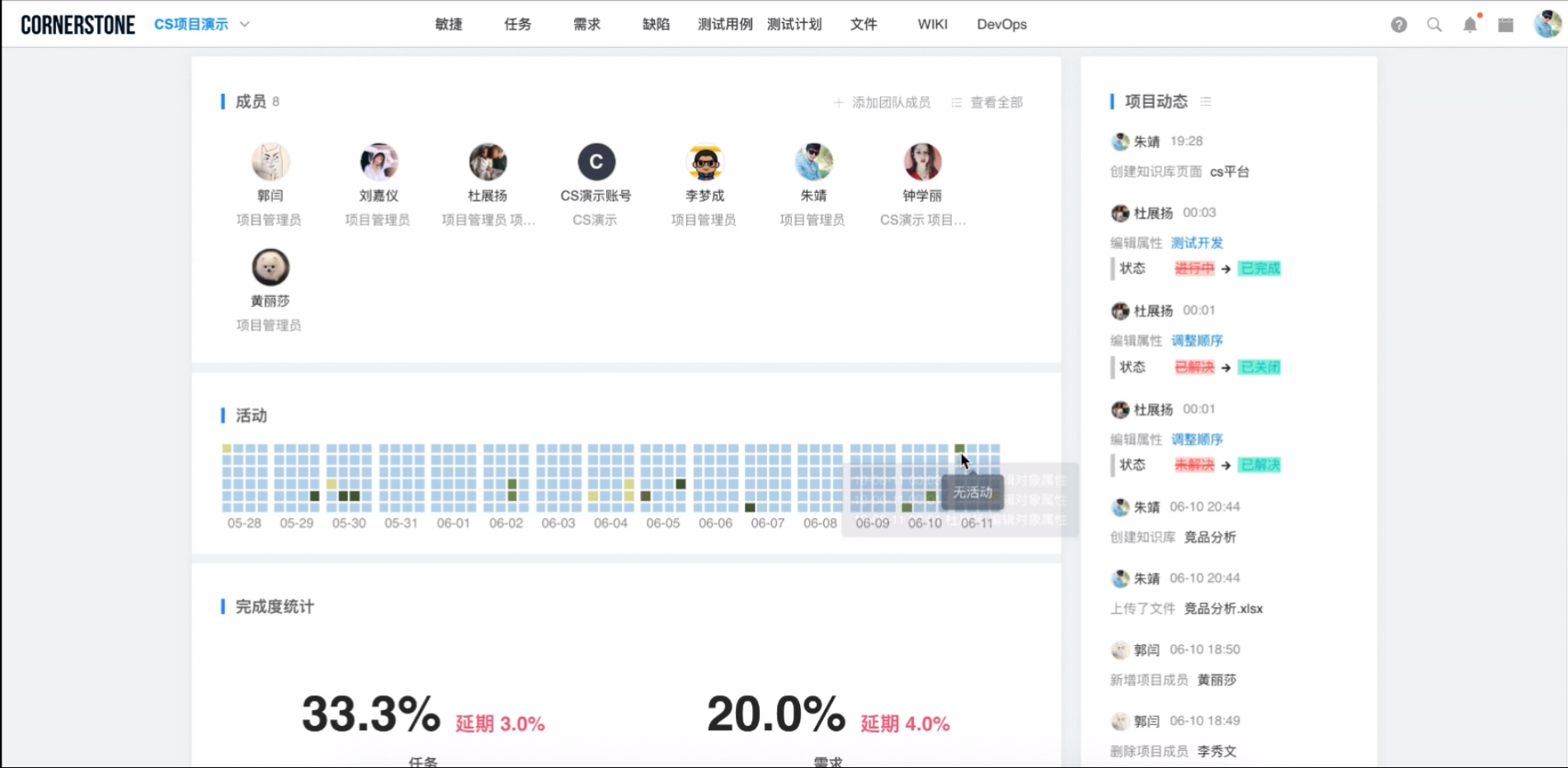1568x768 pixels.
Task: Click the dark activity cell under 06-07
Action: [750, 507]
